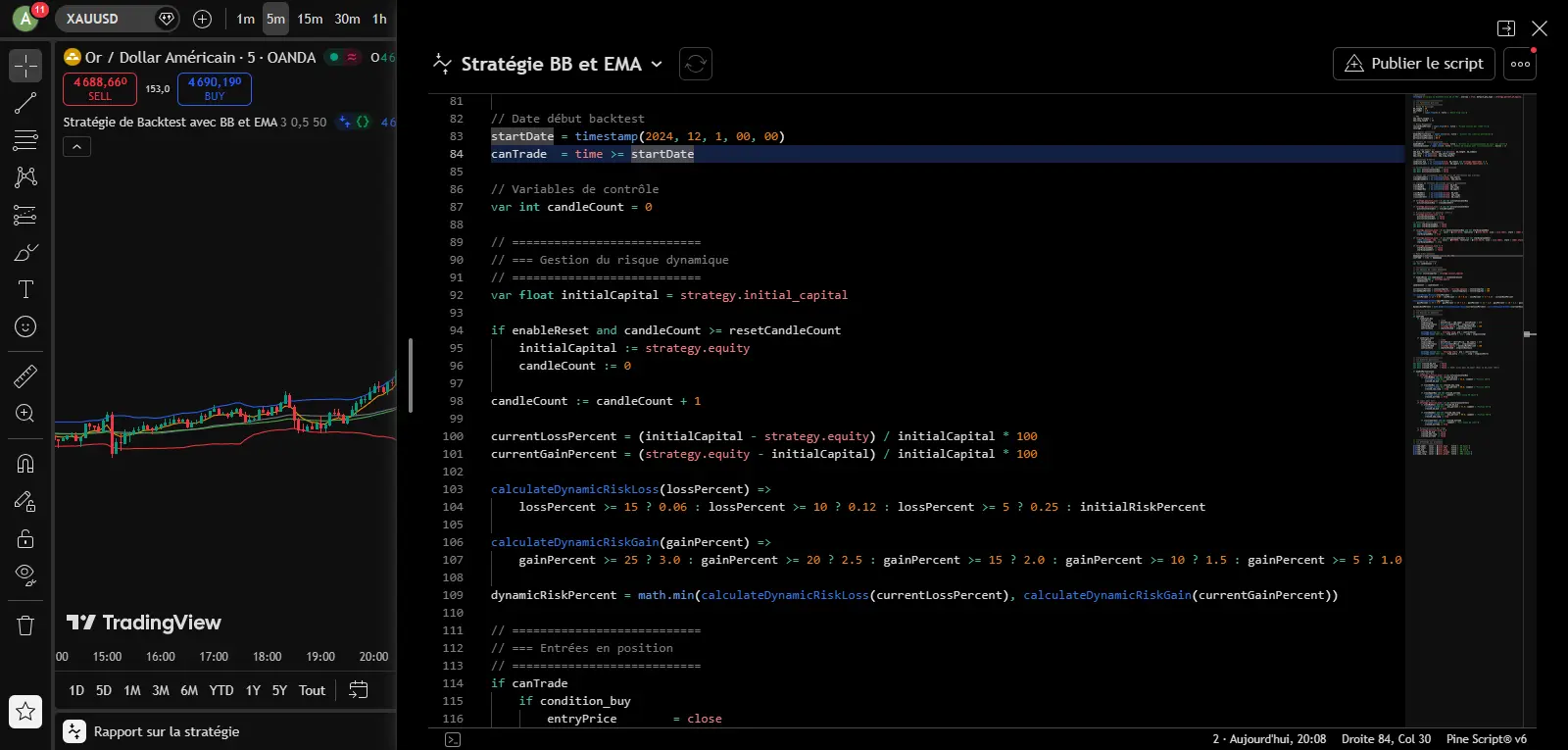Image resolution: width=1568 pixels, height=750 pixels.
Task: Open the editor three-dots more menu
Action: 1520,64
